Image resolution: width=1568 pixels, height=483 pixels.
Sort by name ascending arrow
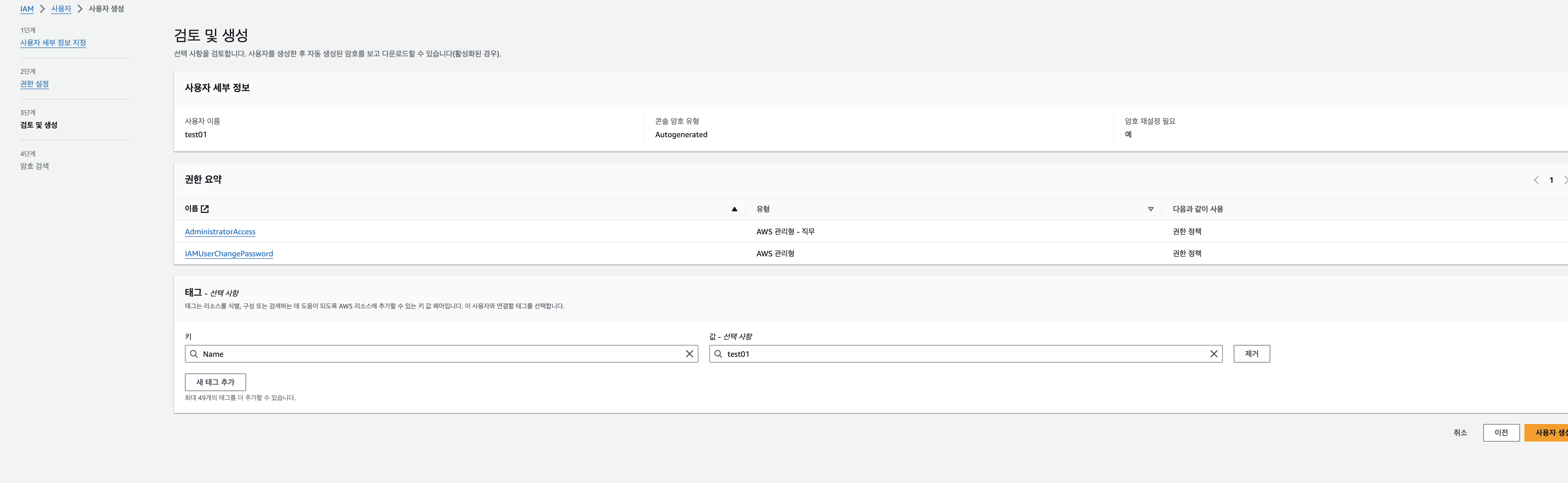tap(734, 209)
